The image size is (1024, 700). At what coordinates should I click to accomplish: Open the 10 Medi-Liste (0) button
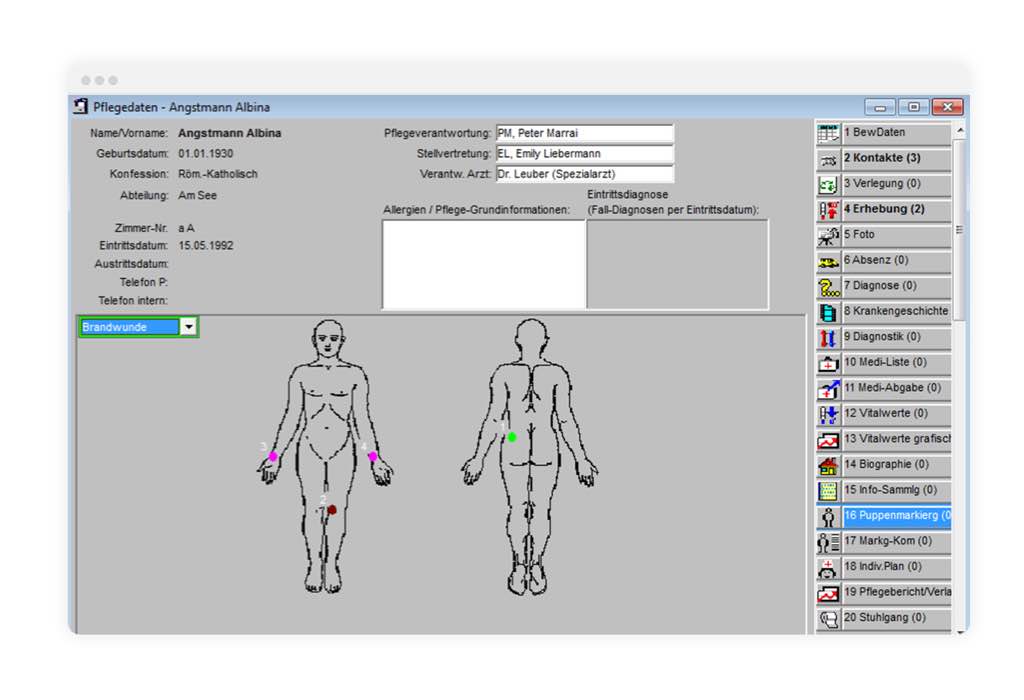(x=896, y=362)
